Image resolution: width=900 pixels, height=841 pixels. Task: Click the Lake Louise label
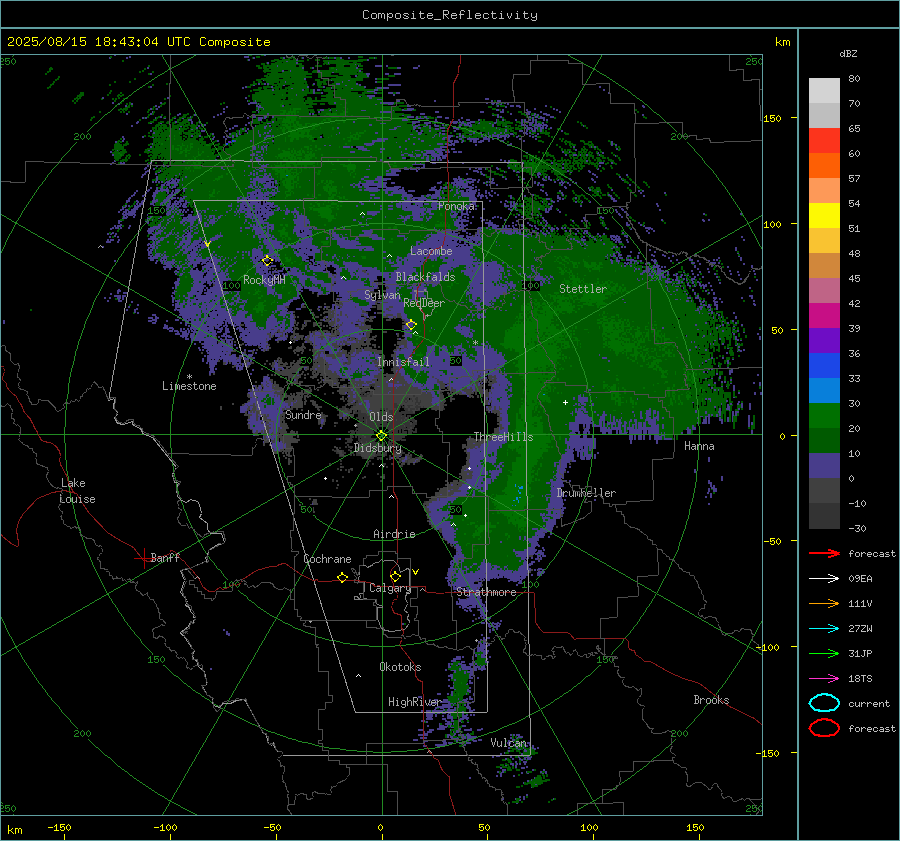[x=77, y=491]
